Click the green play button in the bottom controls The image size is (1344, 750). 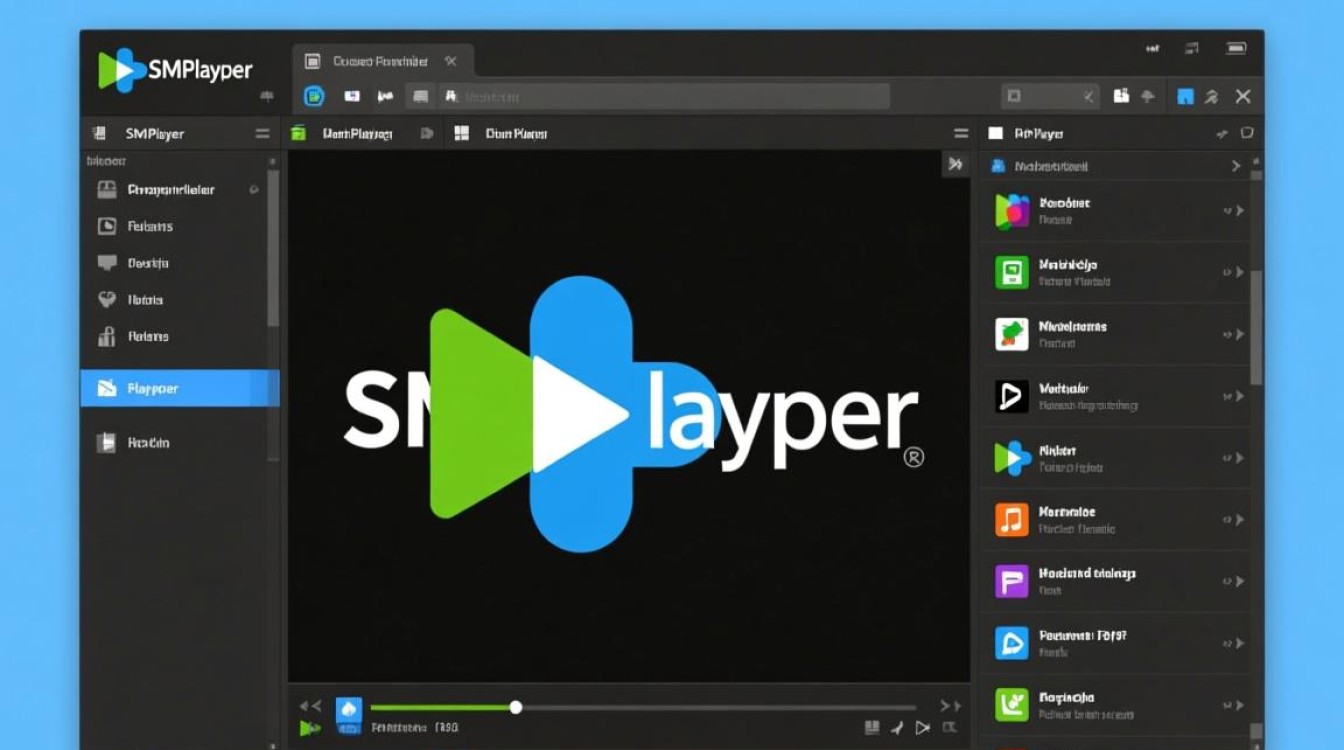(310, 729)
